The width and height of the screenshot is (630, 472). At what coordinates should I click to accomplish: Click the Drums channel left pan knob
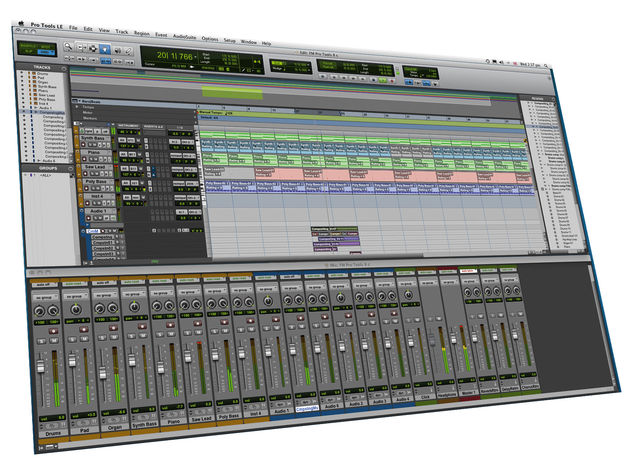click(39, 311)
